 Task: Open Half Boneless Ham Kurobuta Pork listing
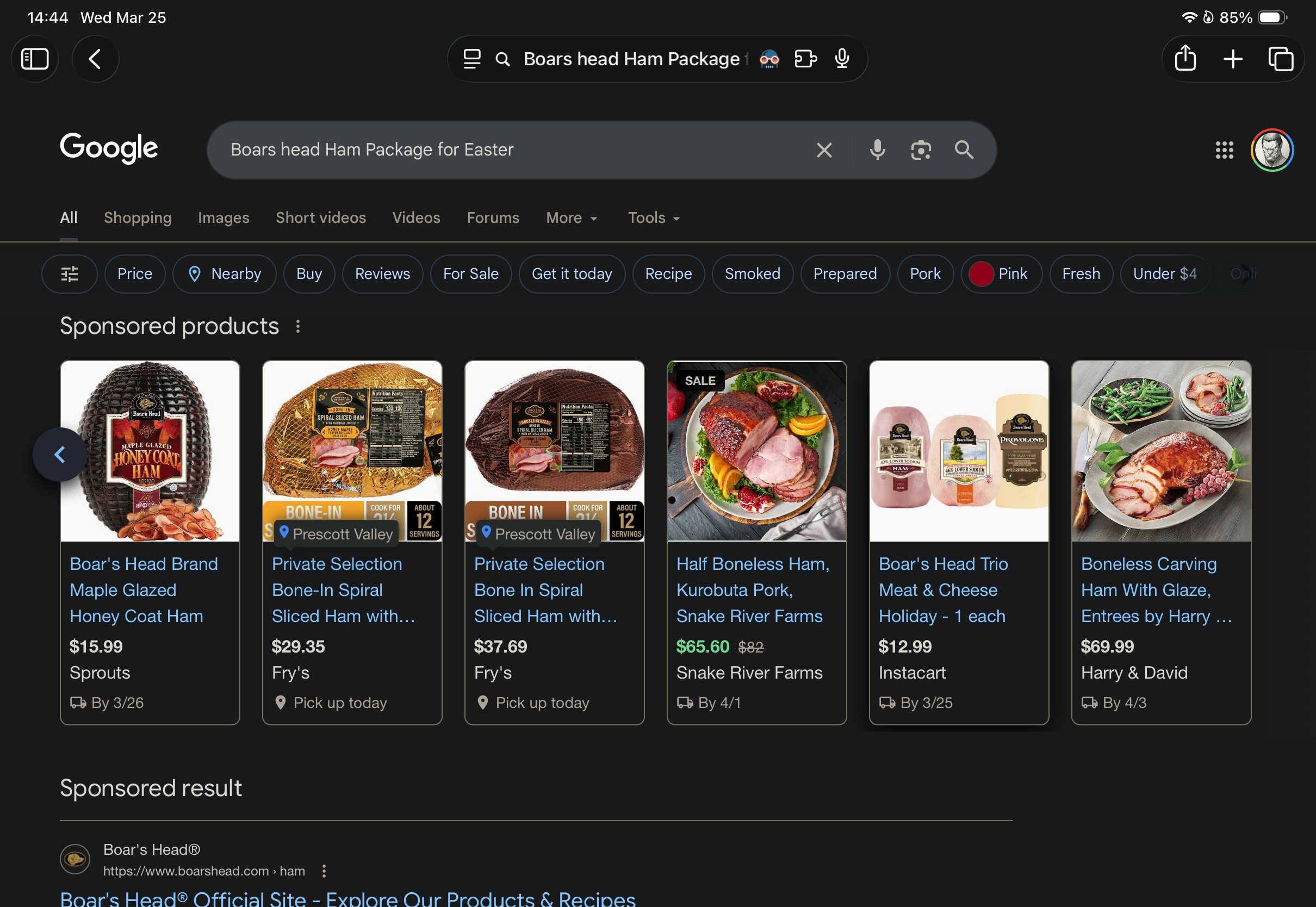(x=753, y=590)
